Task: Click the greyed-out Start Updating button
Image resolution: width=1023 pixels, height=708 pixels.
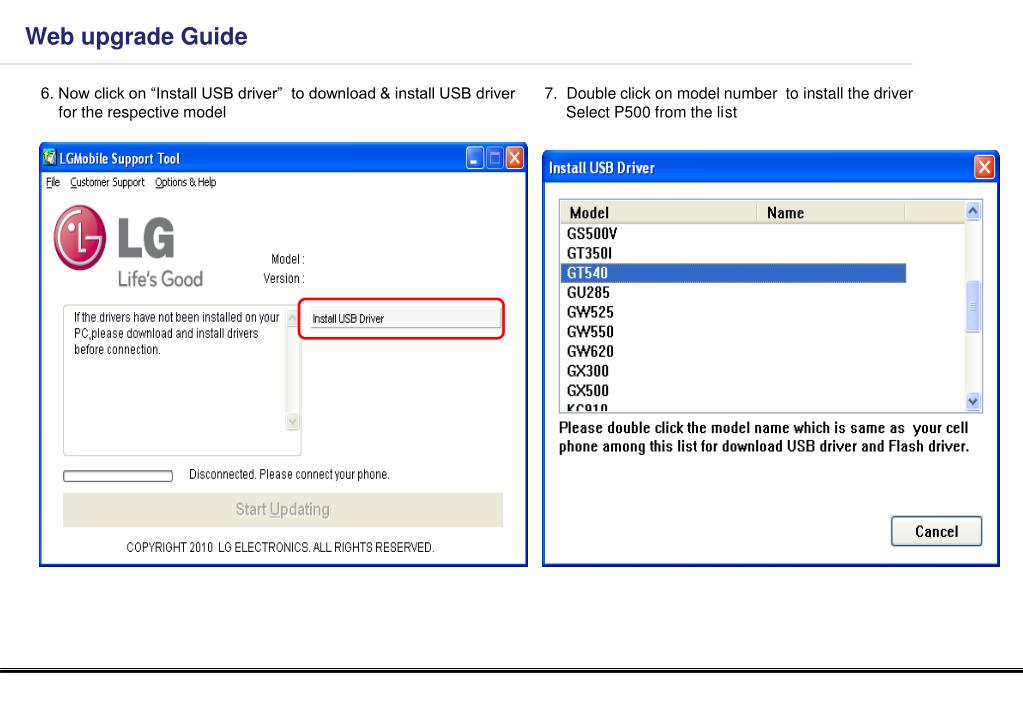Action: (282, 510)
